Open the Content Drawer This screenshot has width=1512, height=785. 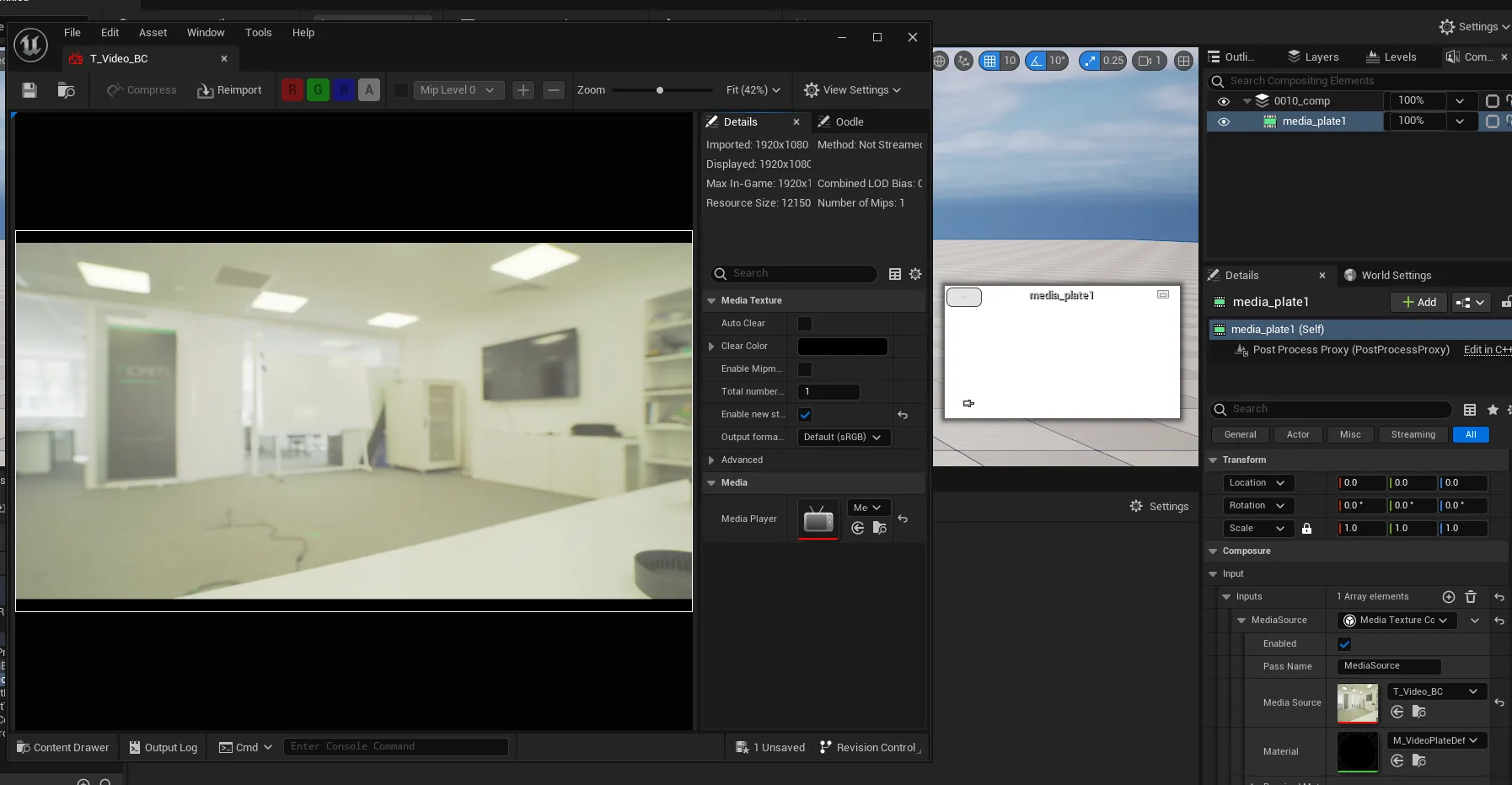(63, 748)
